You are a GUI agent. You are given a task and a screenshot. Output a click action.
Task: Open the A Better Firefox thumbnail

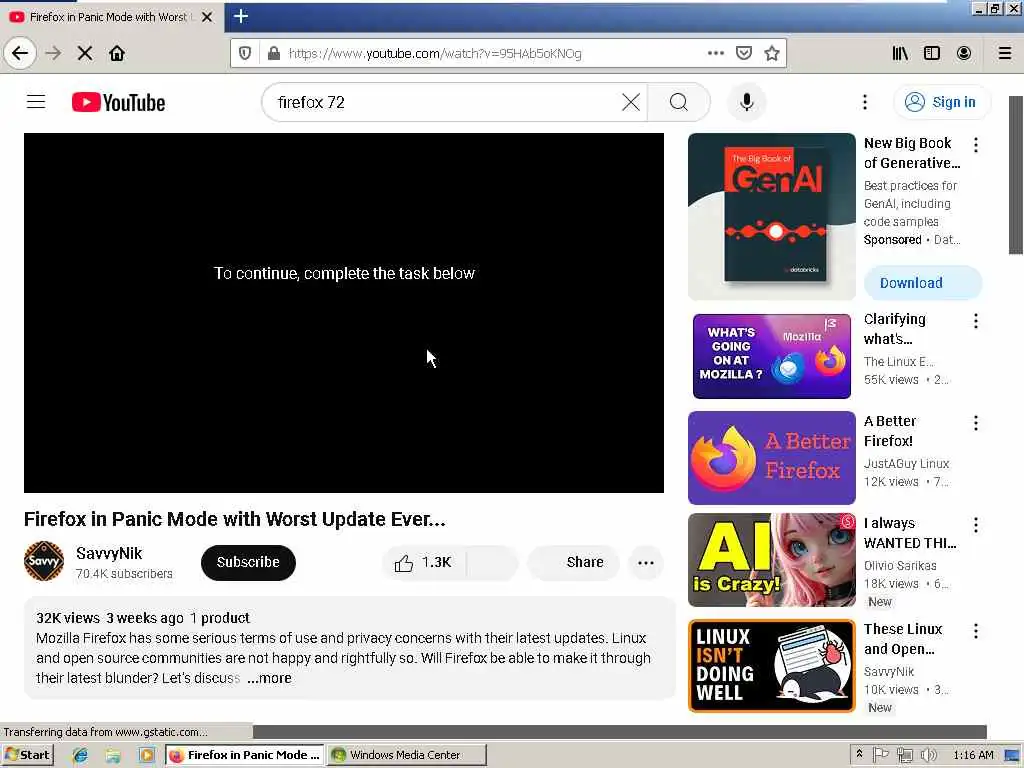coord(771,458)
